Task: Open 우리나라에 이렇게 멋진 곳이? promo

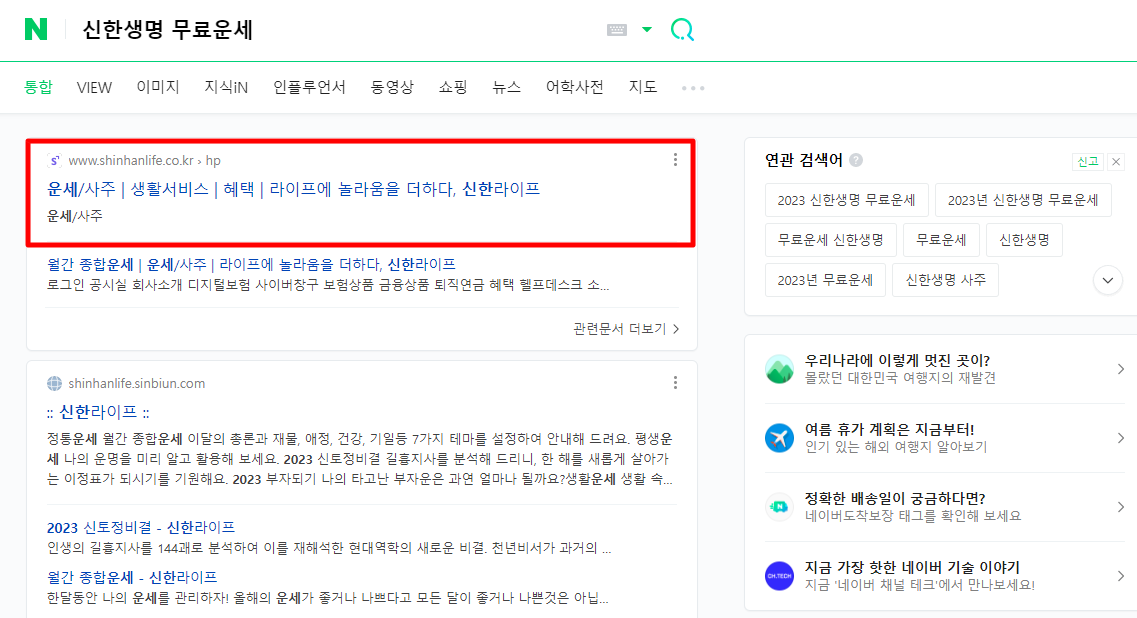Action: 898,360
